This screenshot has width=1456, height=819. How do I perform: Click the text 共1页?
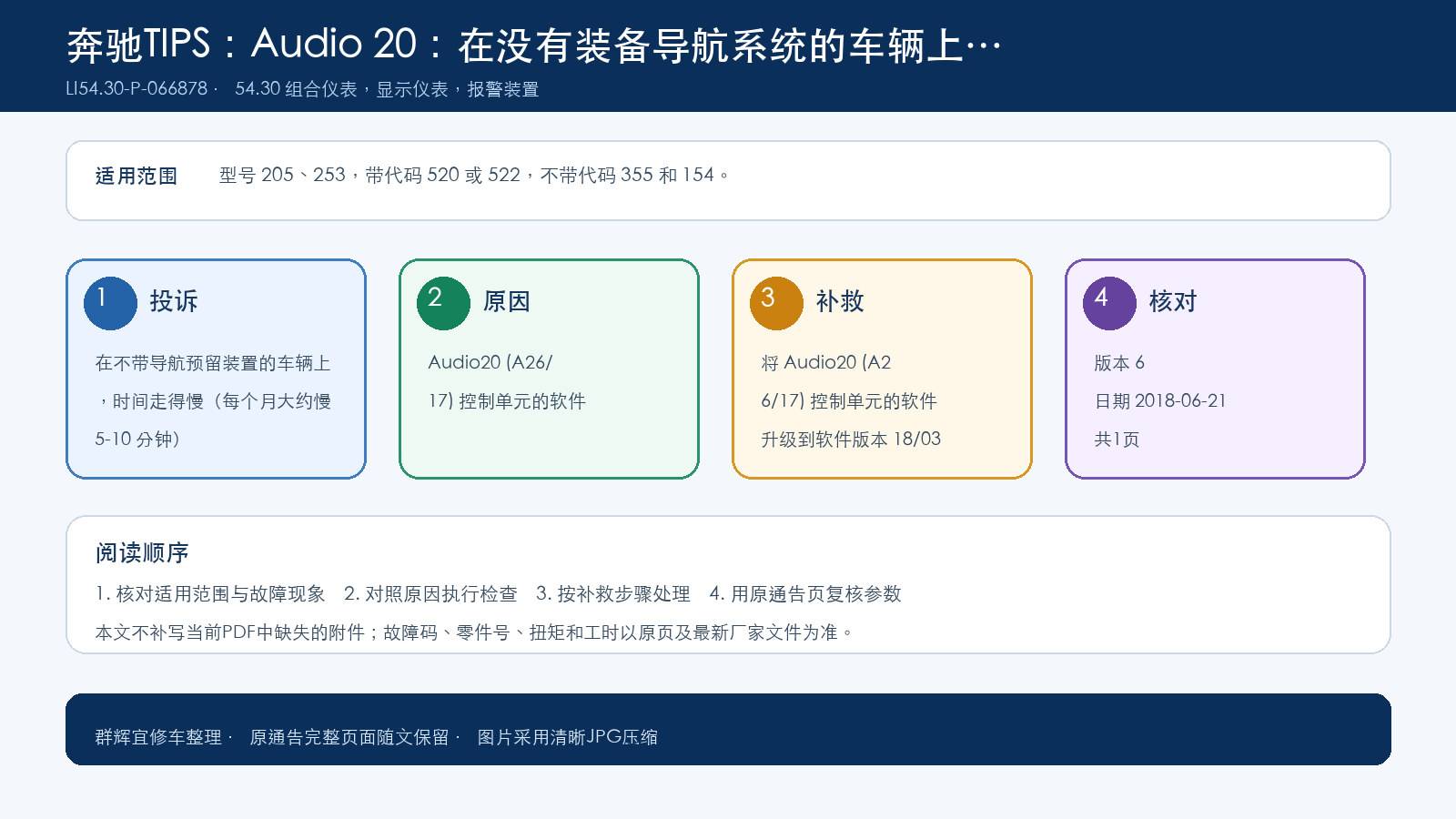pyautogui.click(x=1117, y=440)
